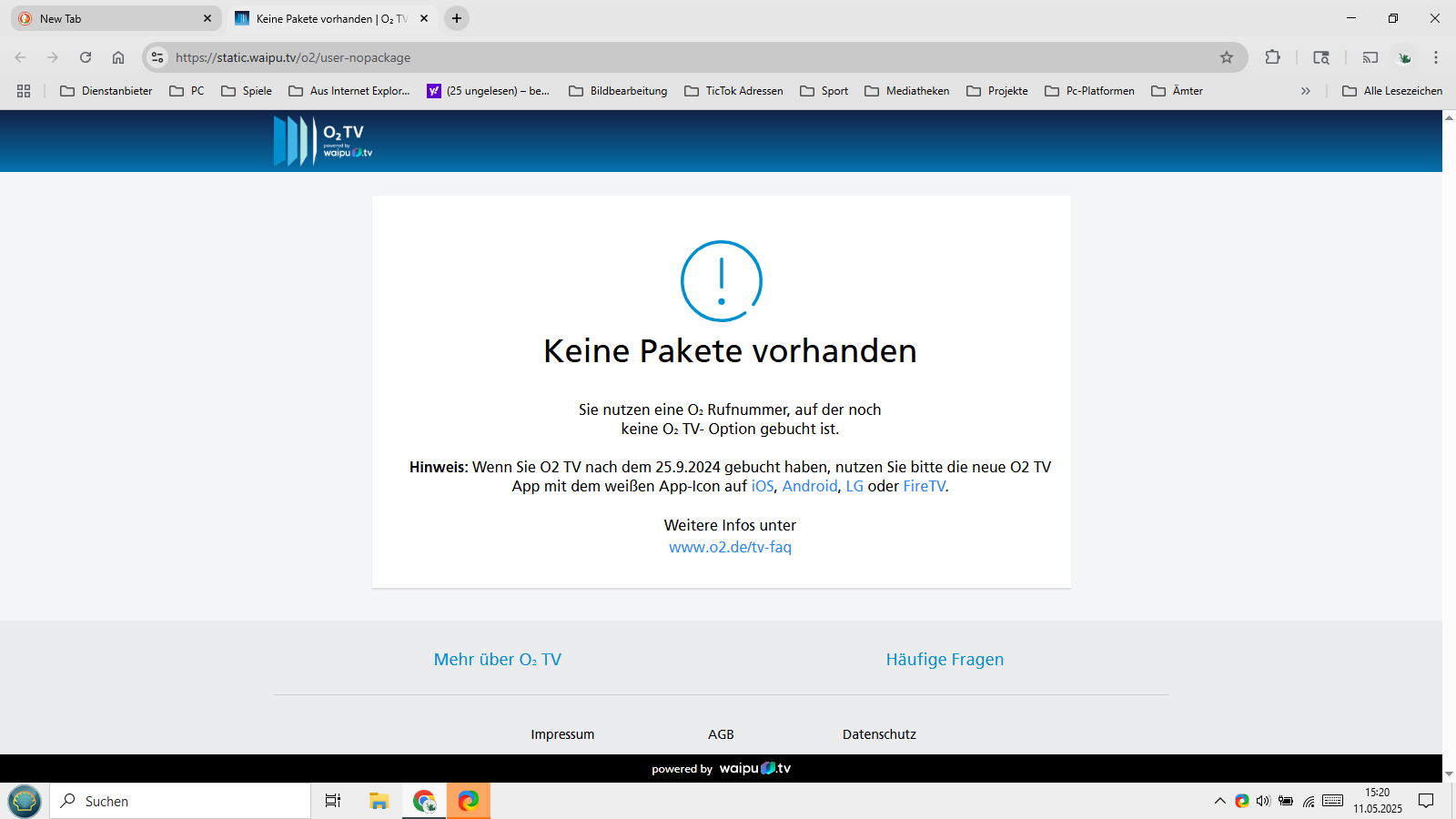
Task: Open the network status tray icon
Action: (1309, 801)
